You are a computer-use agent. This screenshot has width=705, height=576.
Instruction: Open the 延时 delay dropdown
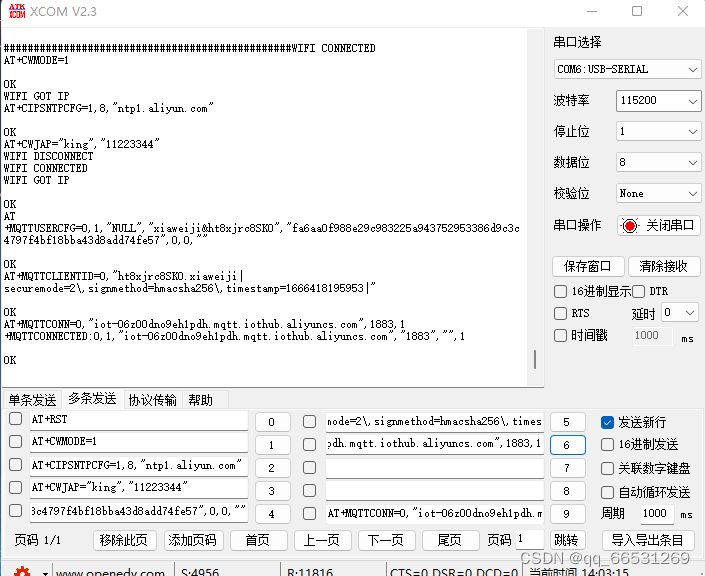(x=679, y=313)
